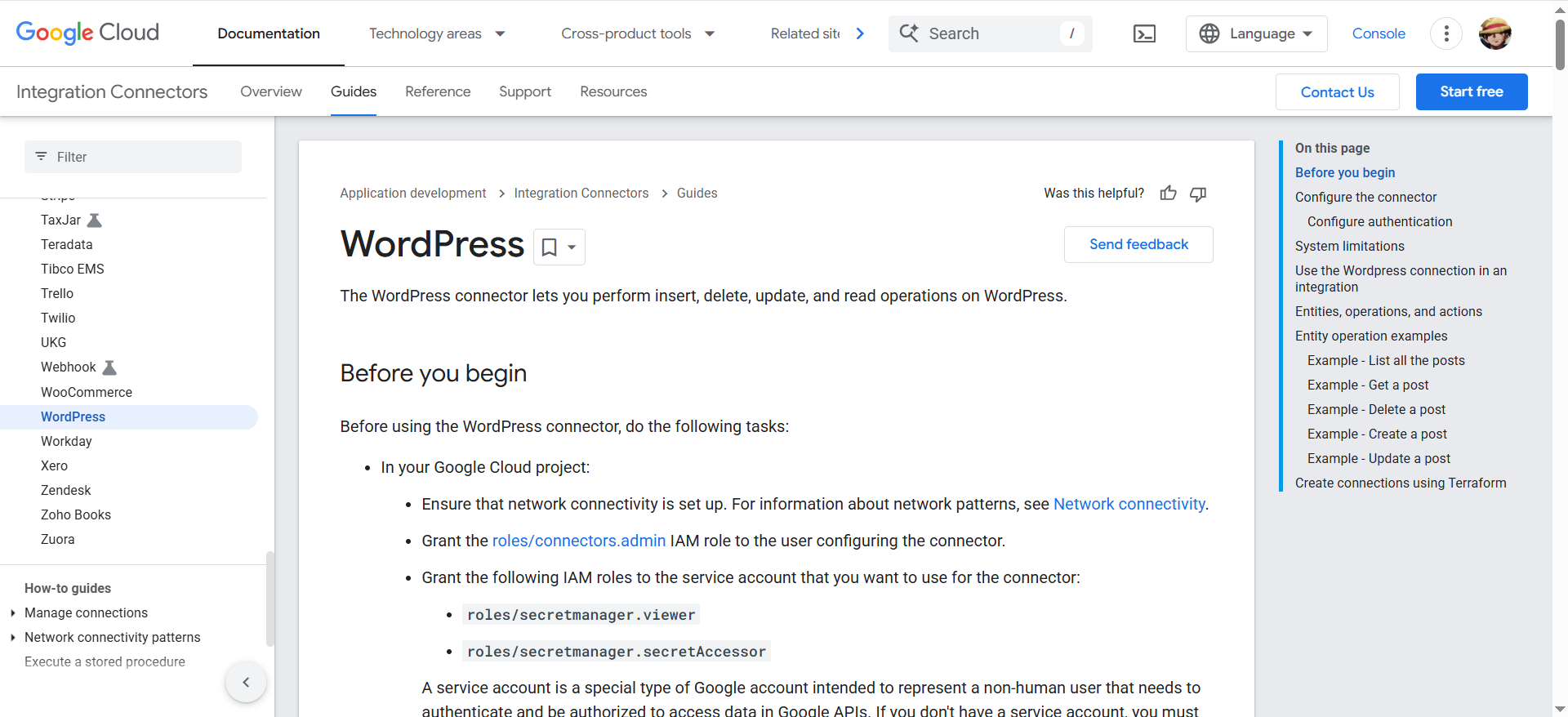Click the right arrow to scroll nav tabs
Viewport: 1568px width, 717px height.
point(860,33)
